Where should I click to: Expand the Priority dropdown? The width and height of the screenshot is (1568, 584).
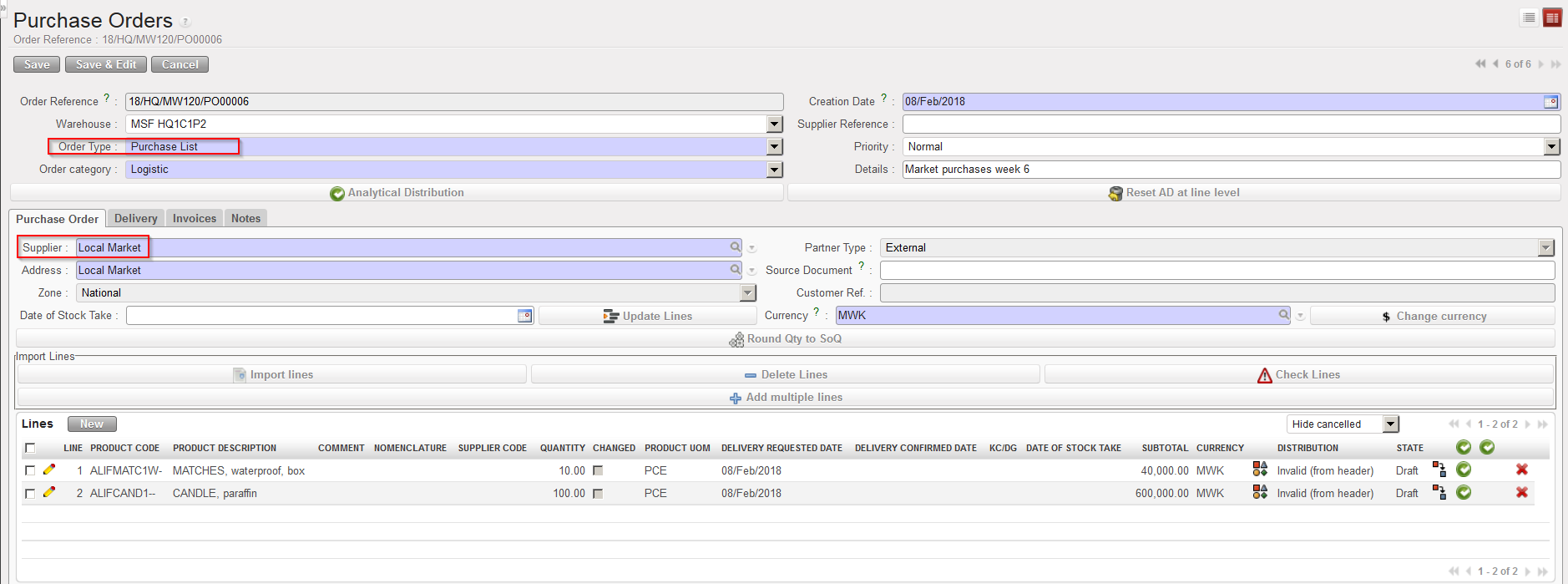pyautogui.click(x=1551, y=147)
